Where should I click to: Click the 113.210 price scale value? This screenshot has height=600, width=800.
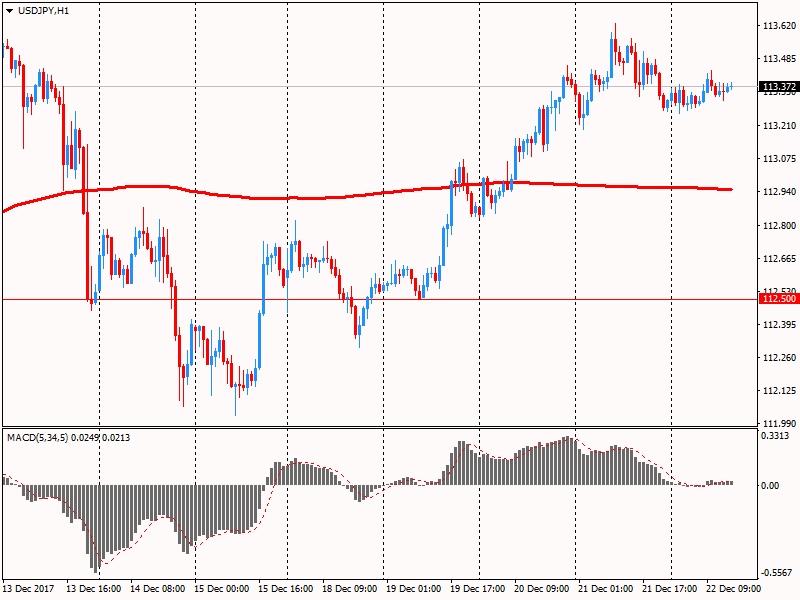coord(779,126)
